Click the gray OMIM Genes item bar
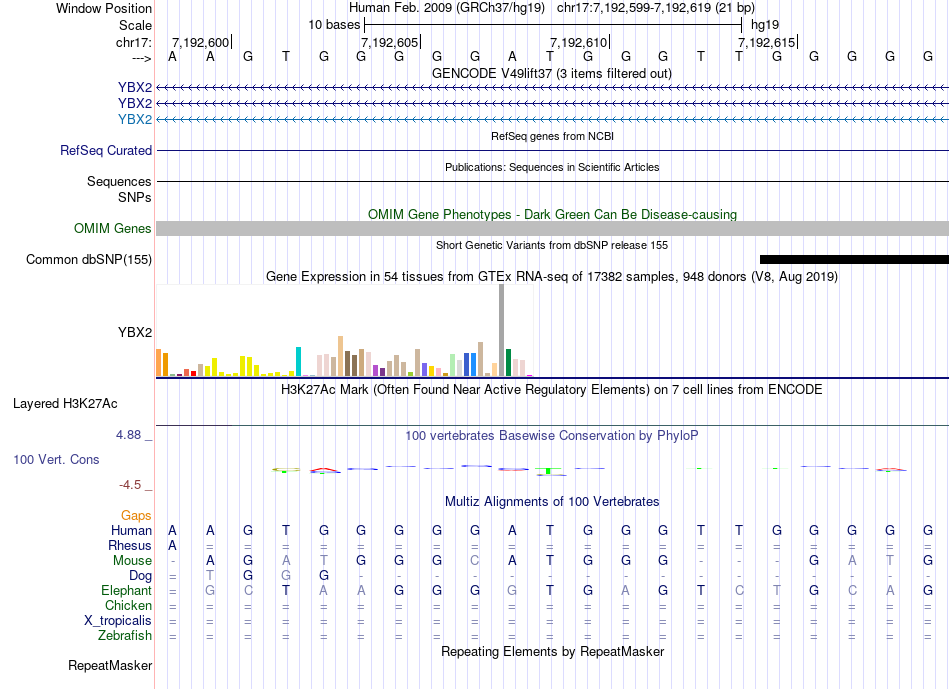This screenshot has width=950, height=689. click(552, 228)
